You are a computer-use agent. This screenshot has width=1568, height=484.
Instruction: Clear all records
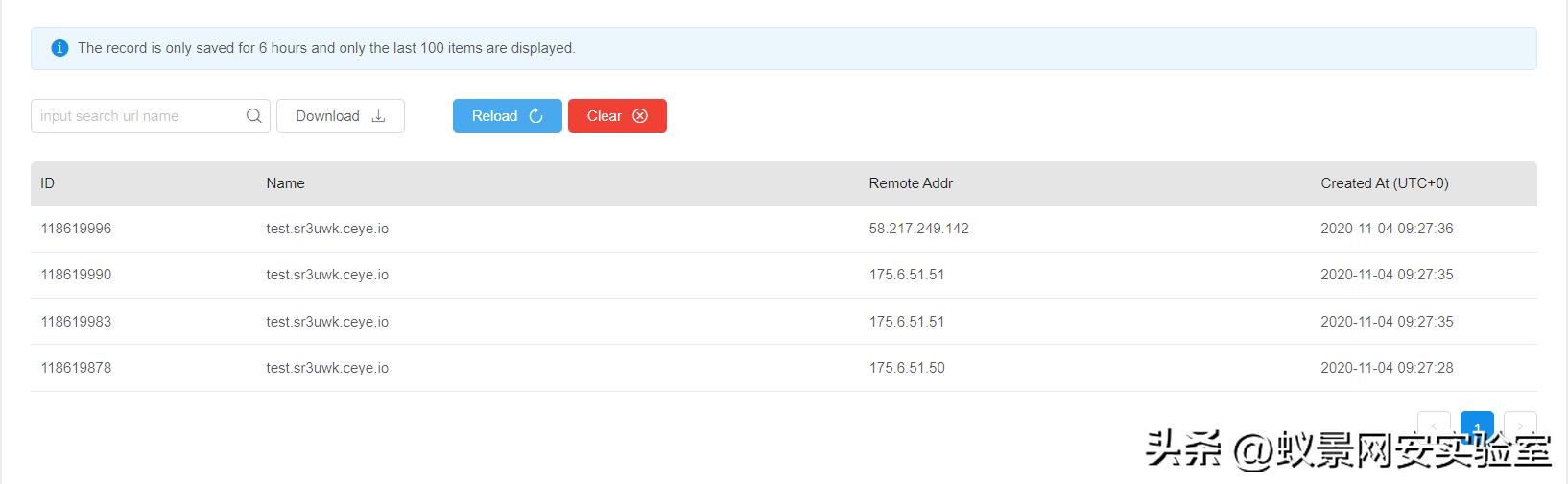[617, 116]
